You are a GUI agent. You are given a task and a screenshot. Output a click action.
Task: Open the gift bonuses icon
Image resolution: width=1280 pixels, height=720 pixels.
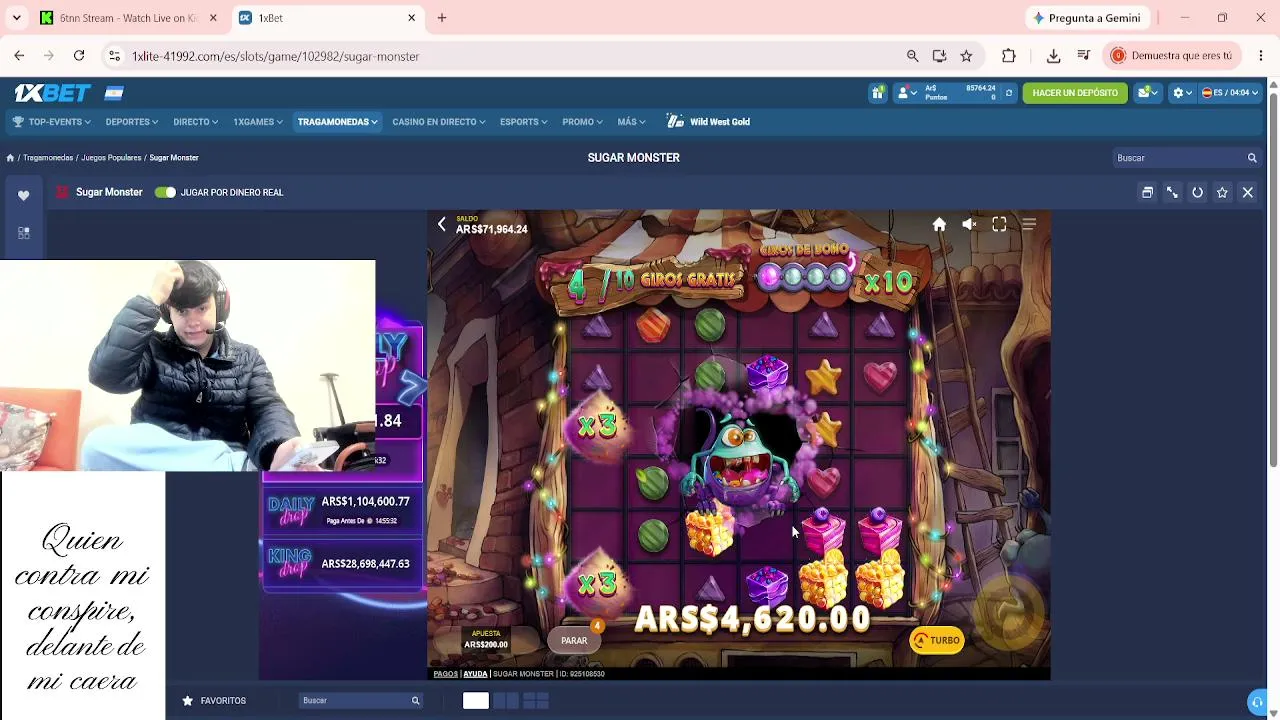pyautogui.click(x=877, y=93)
